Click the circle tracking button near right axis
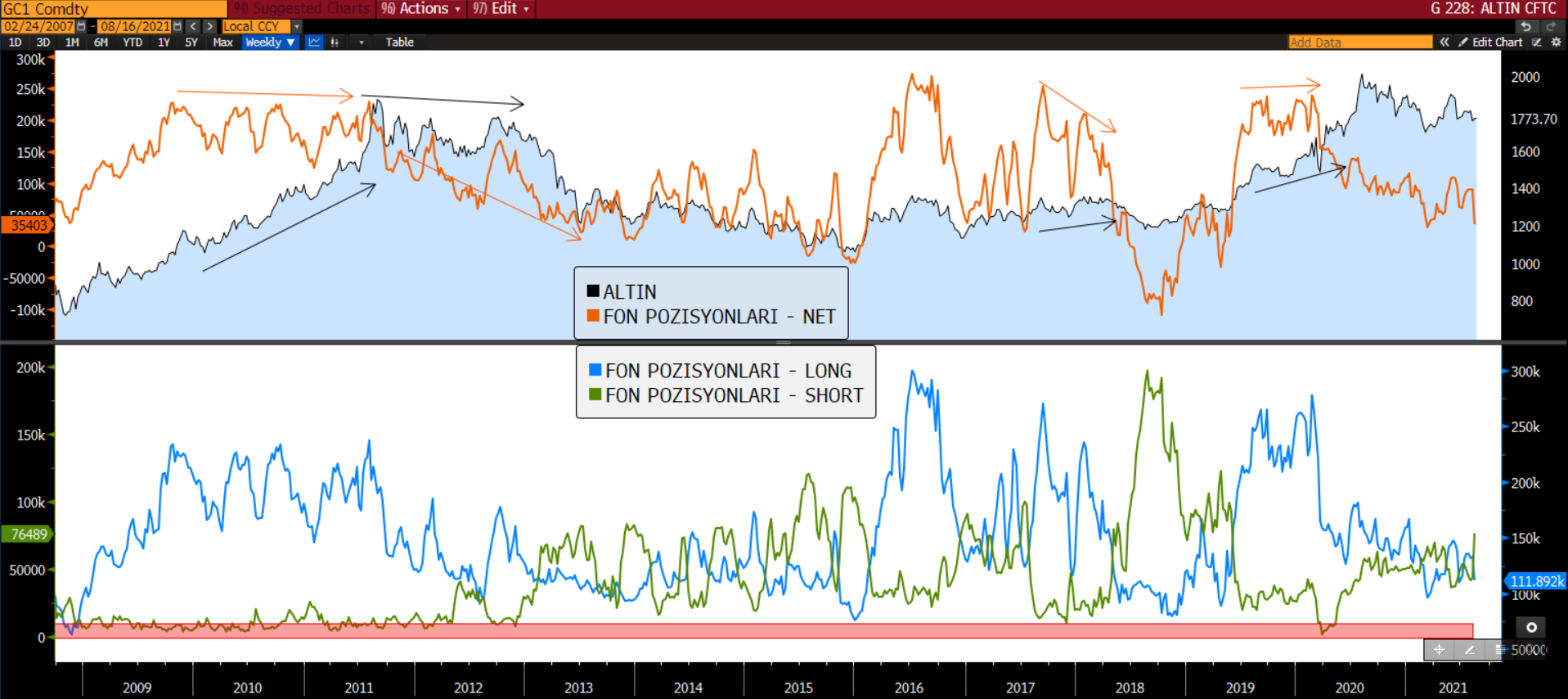 pyautogui.click(x=1531, y=627)
